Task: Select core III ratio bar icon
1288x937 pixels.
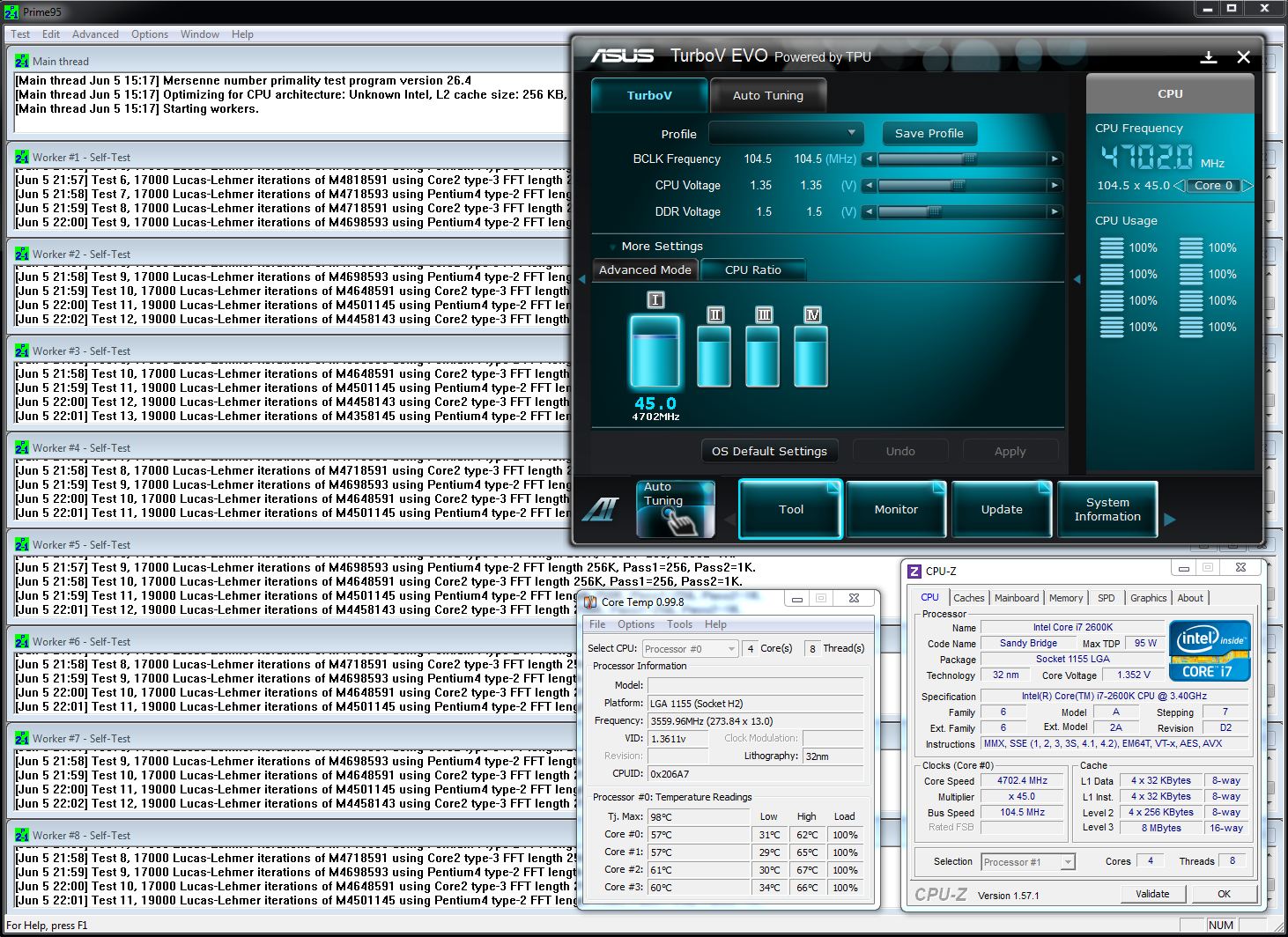Action: point(763,356)
